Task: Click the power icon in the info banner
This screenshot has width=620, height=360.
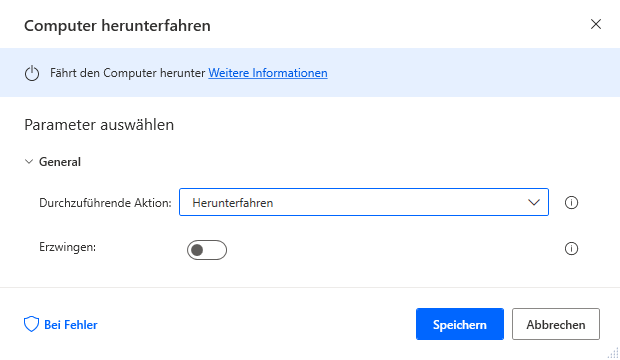Action: click(32, 73)
